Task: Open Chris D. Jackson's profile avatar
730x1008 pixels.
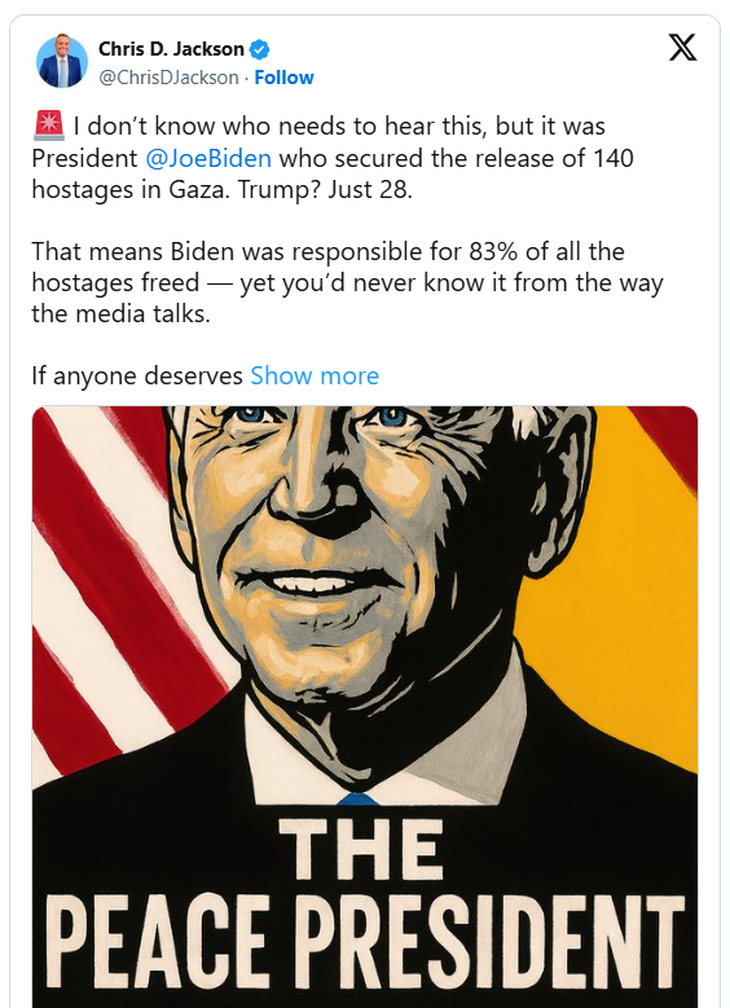Action: click(62, 62)
